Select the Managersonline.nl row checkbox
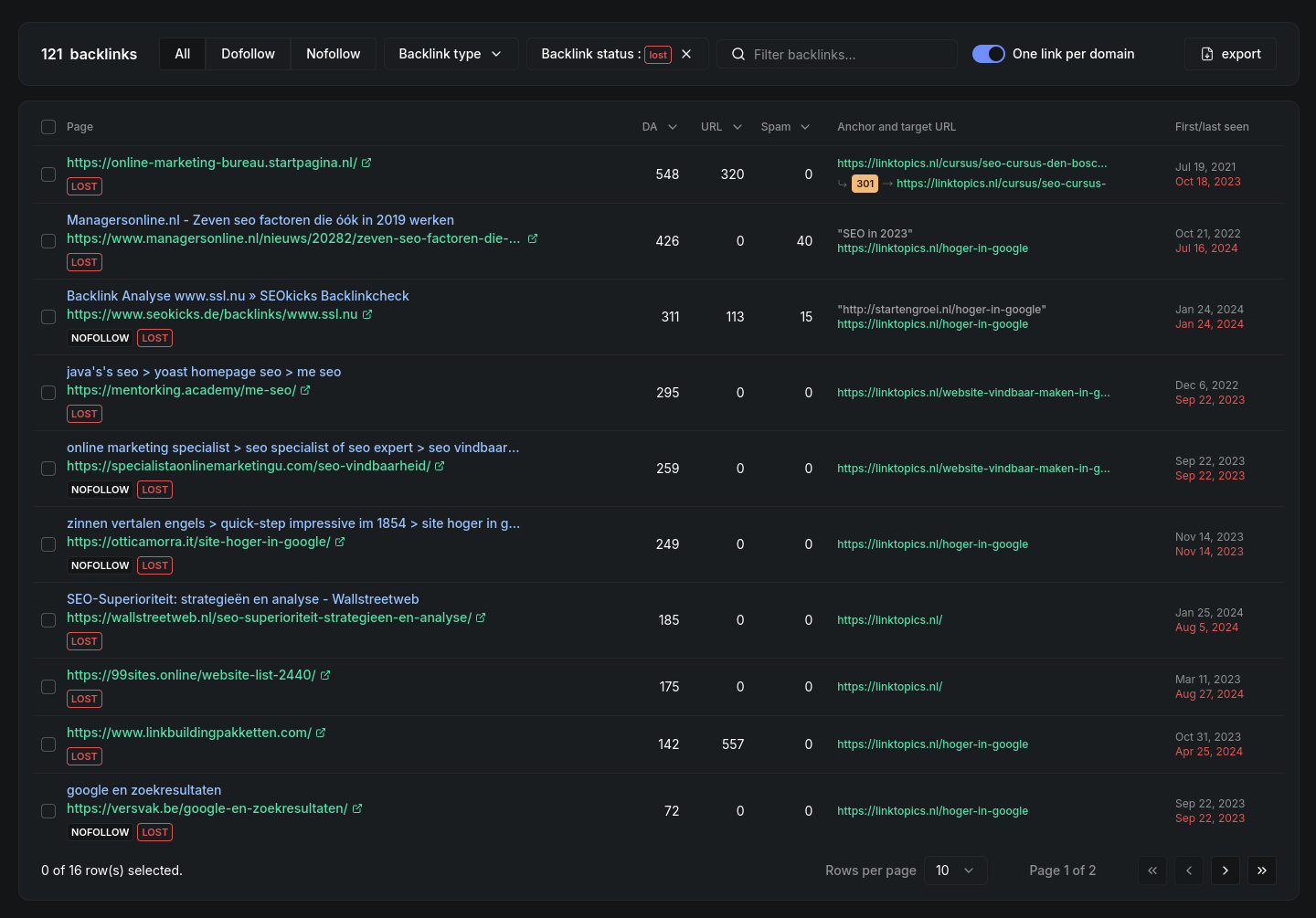Viewport: 1316px width, 918px height. coord(48,241)
